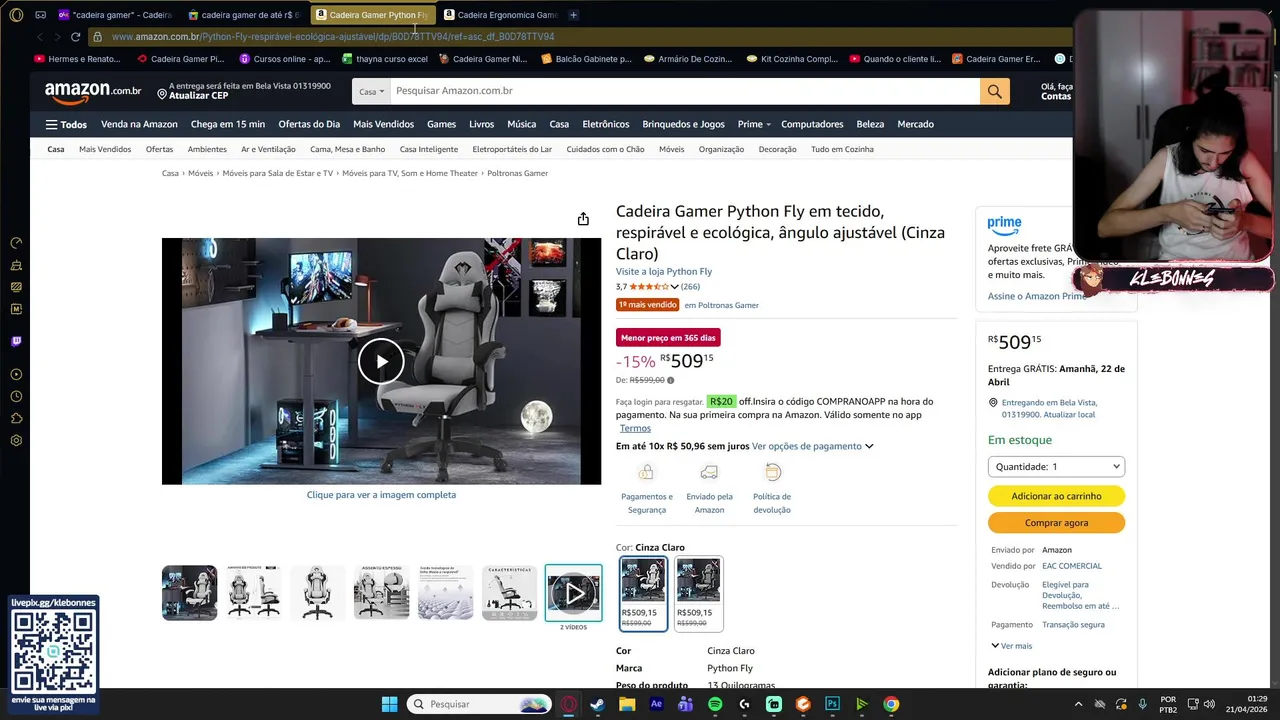Image resolution: width=1280 pixels, height=720 pixels.
Task: Click the striped GX Corner icon in sidebar
Action: (16, 287)
